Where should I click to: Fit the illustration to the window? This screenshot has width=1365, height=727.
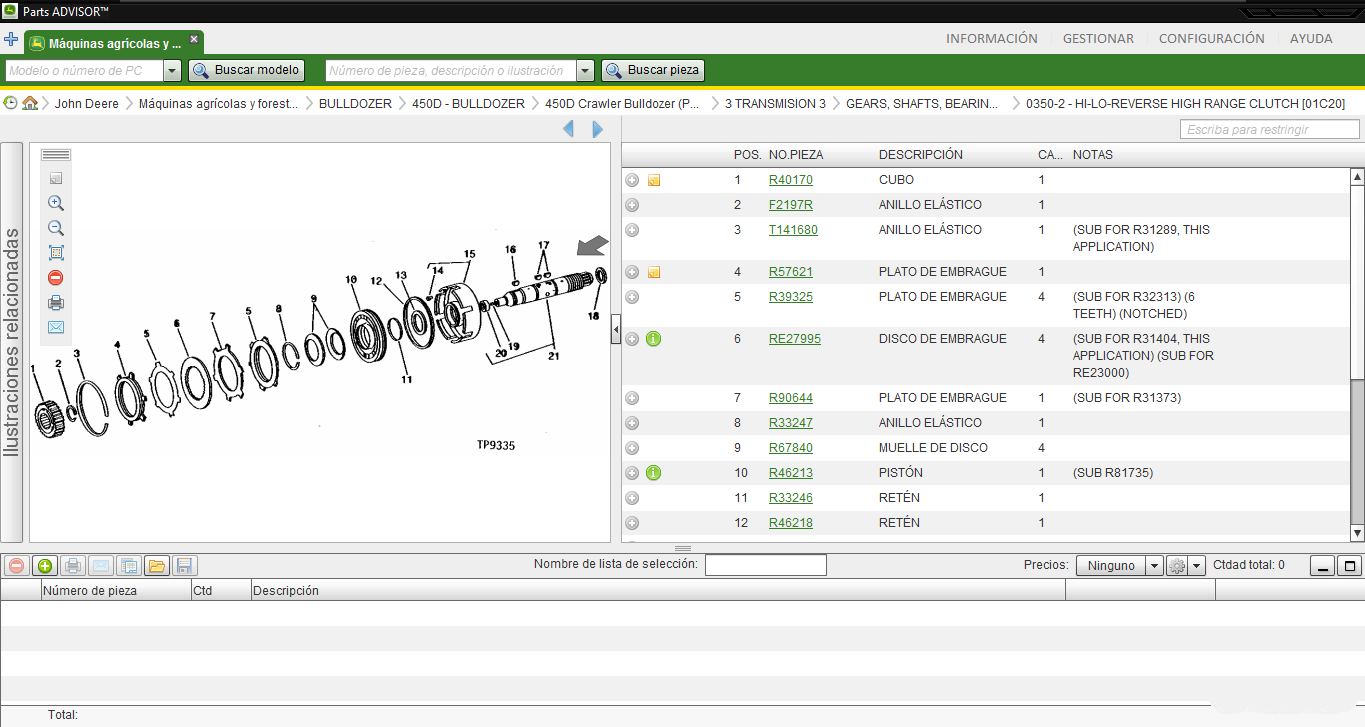[56, 253]
